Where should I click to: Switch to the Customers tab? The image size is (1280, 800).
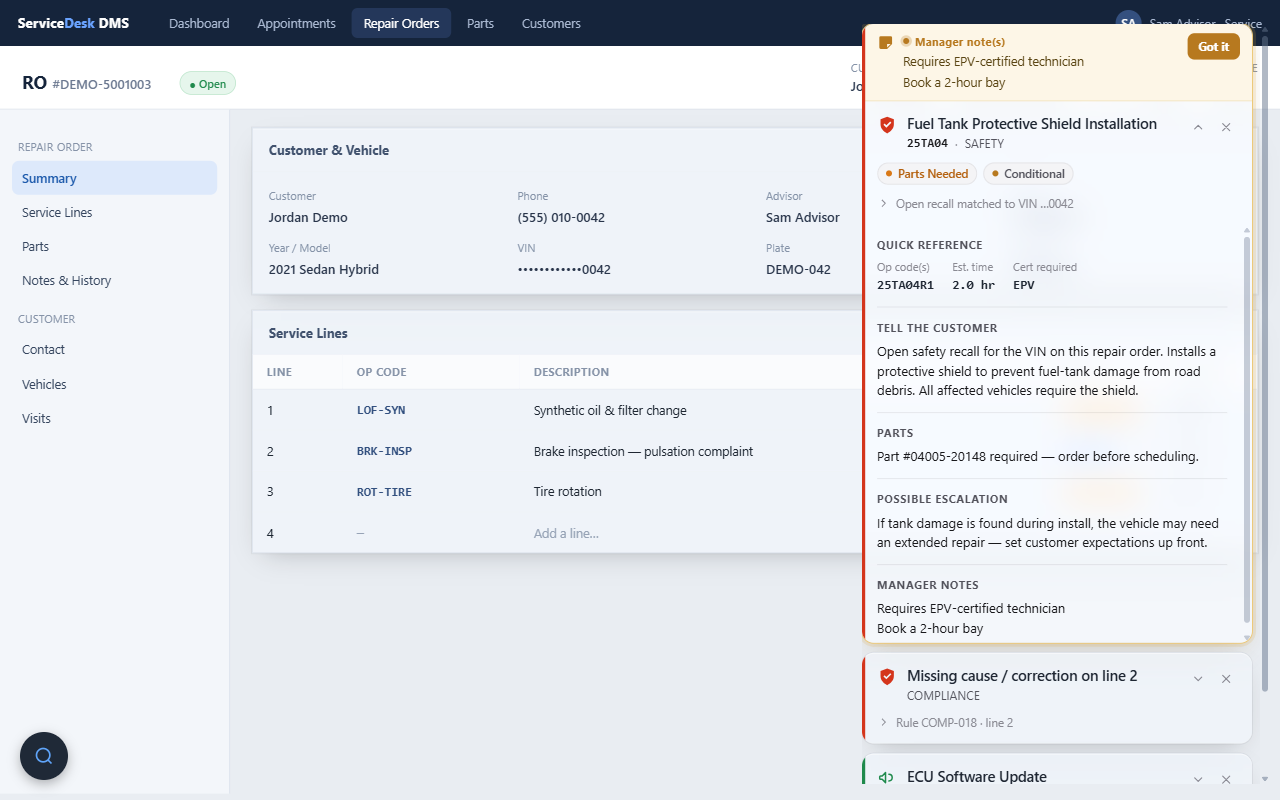point(551,23)
